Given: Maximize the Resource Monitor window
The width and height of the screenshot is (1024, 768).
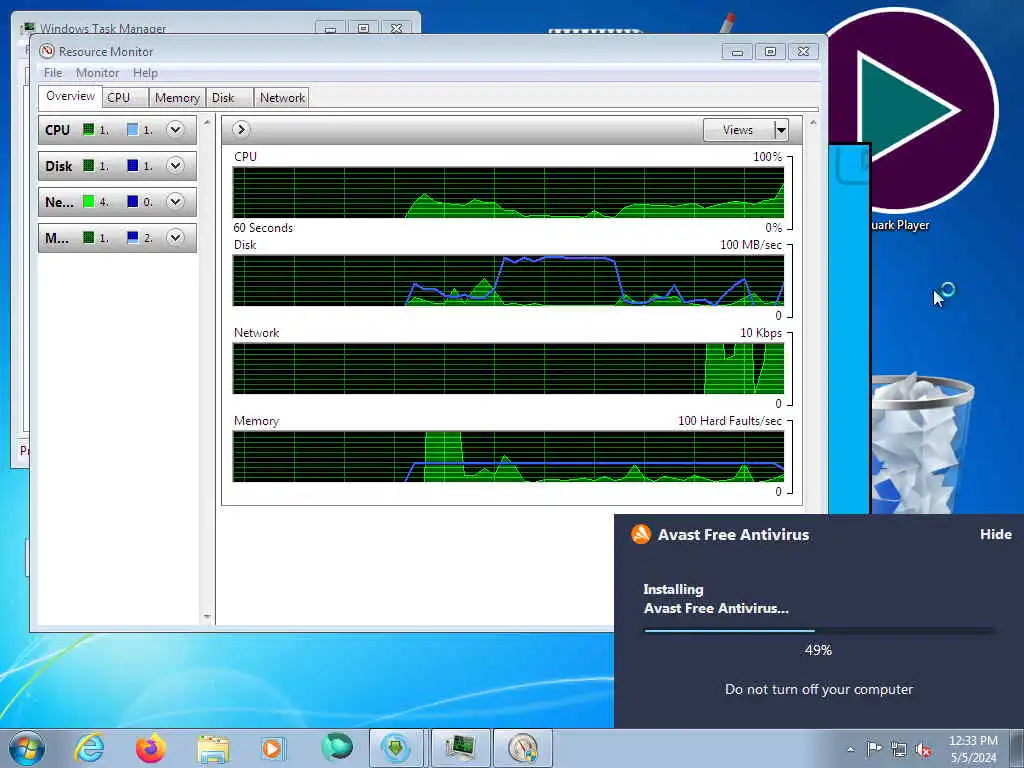Looking at the screenshot, I should click(x=771, y=52).
